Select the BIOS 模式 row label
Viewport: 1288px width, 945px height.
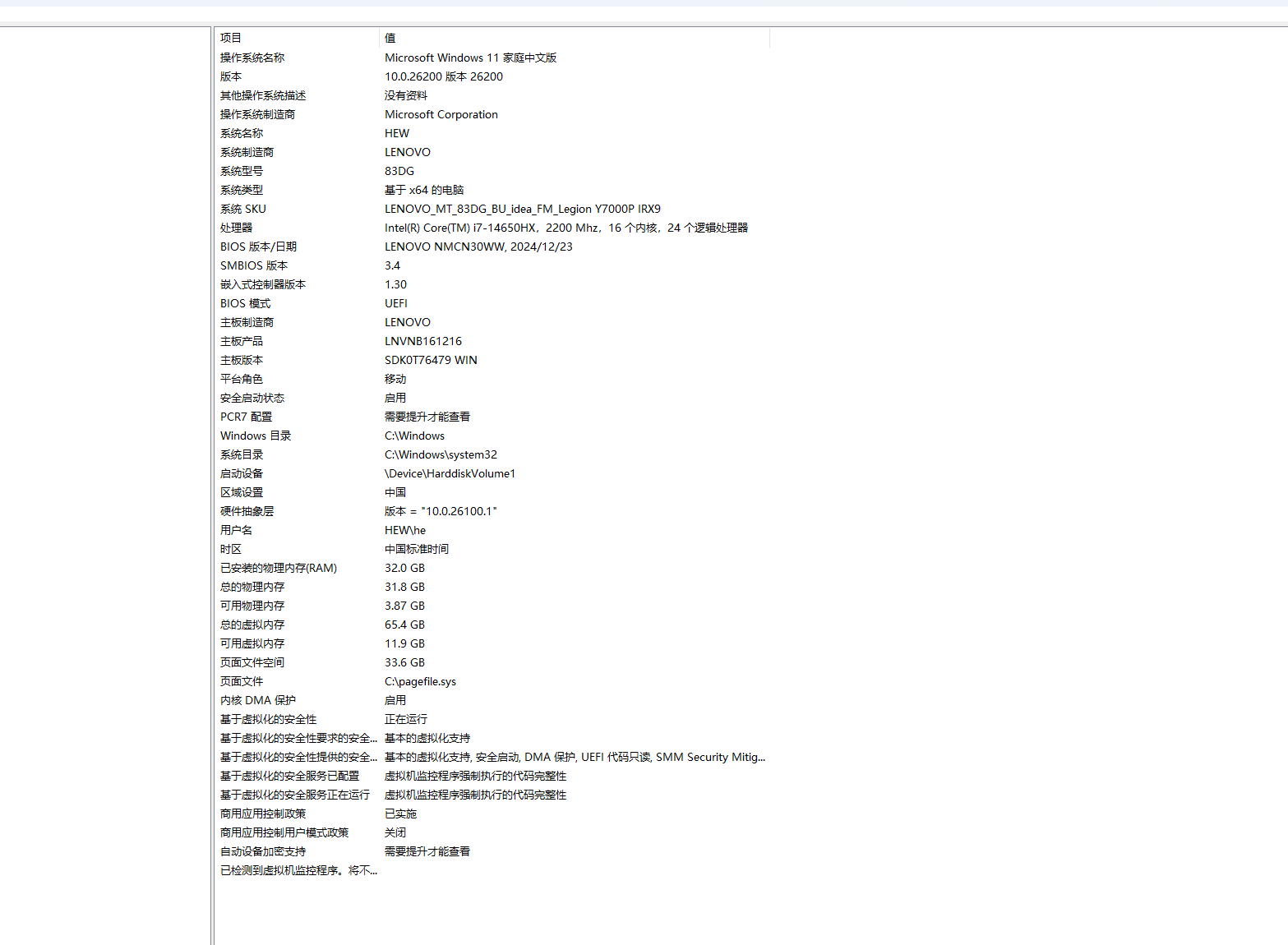click(245, 303)
